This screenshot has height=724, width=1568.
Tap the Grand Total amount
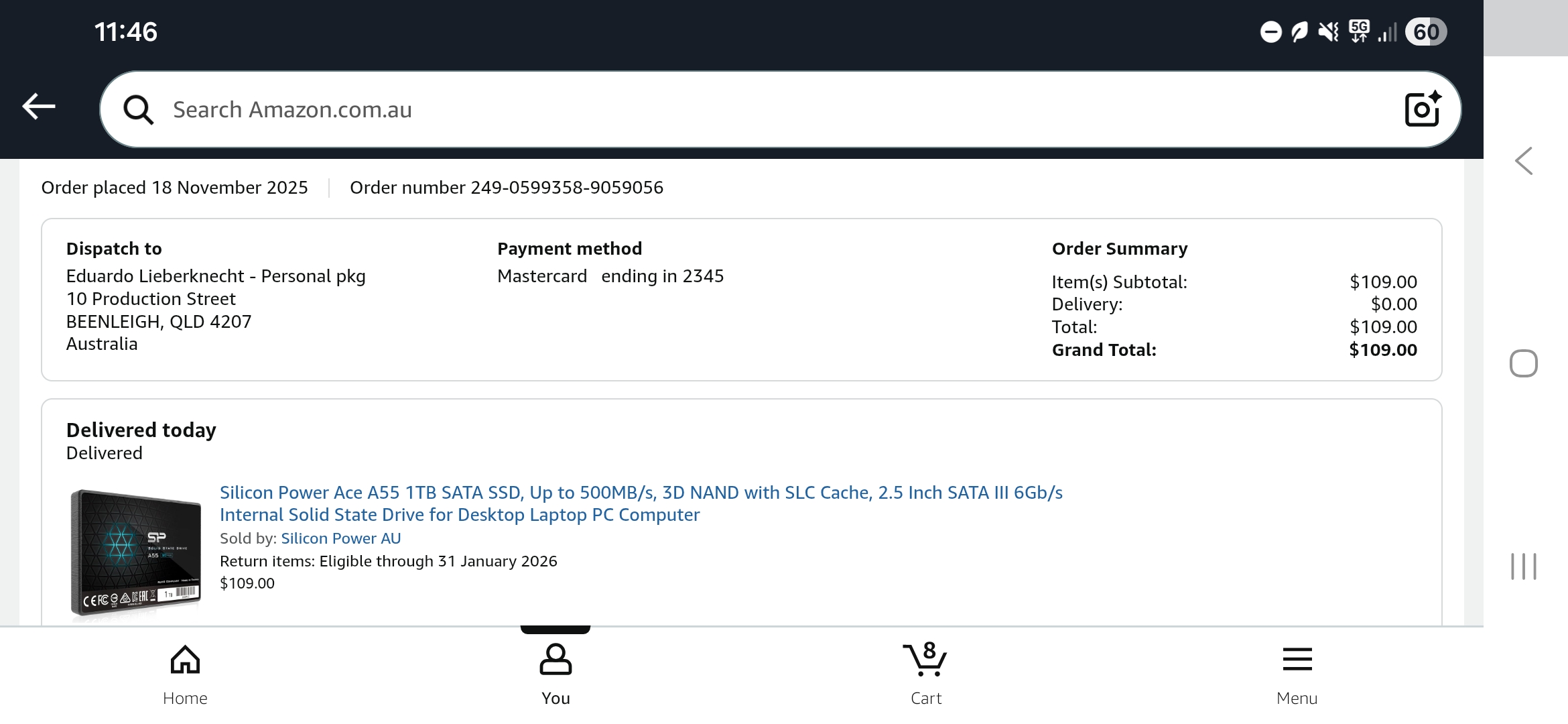click(1382, 350)
